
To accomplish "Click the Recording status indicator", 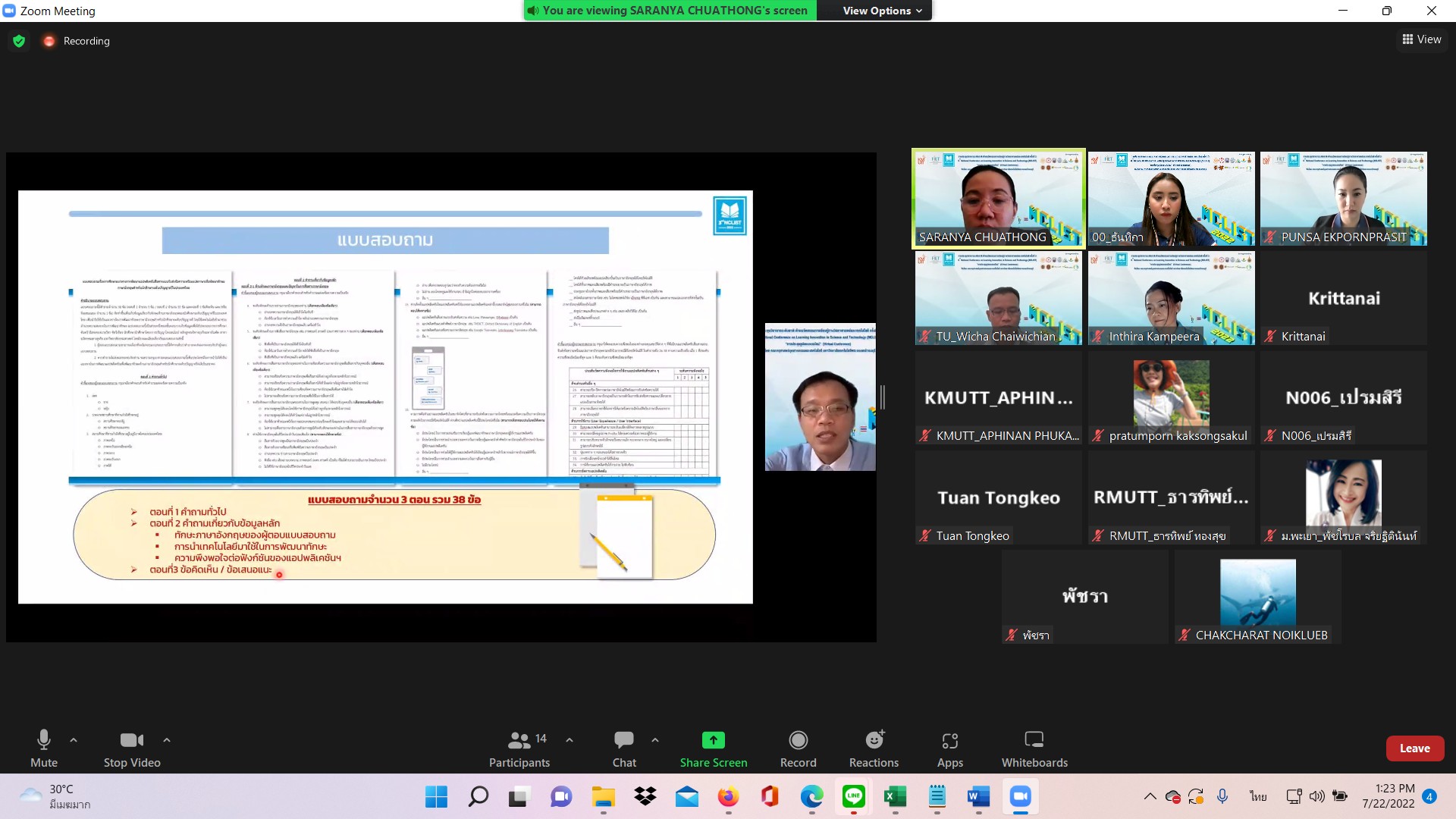I will click(77, 41).
